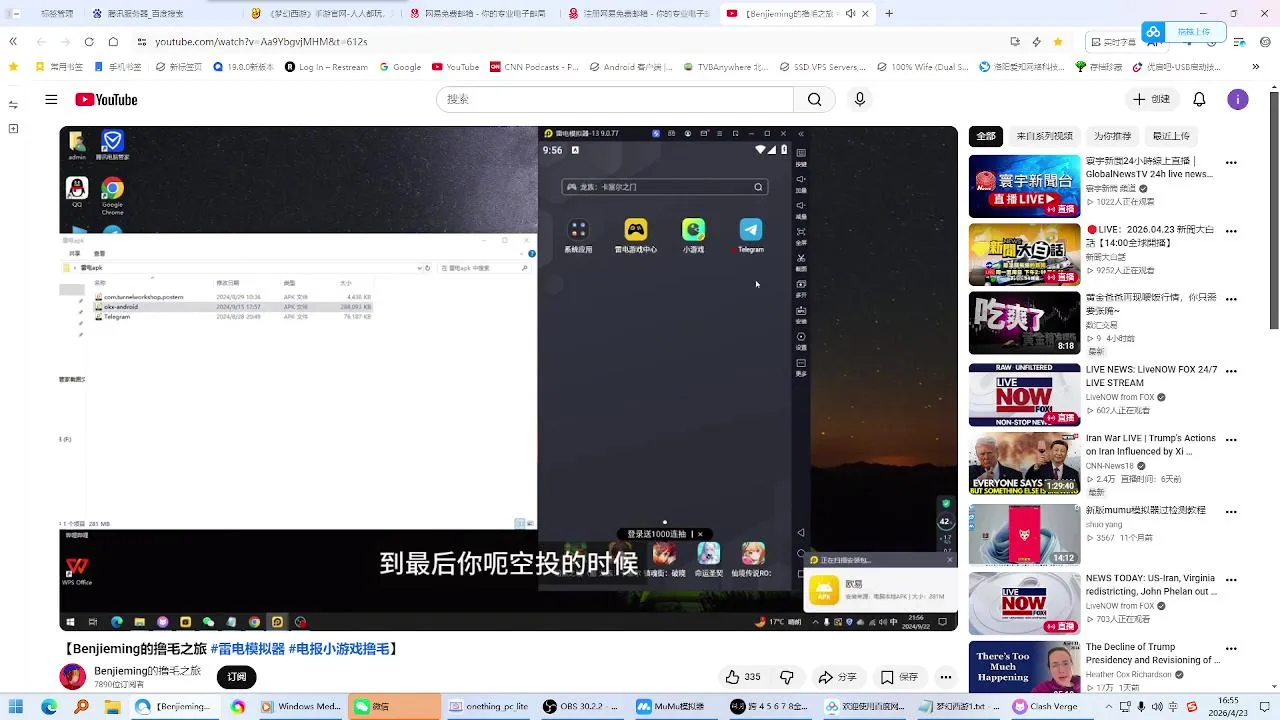The height and width of the screenshot is (720, 1280).
Task: Open the 寰宇新聞台 live stream thumbnail
Action: tap(1024, 186)
